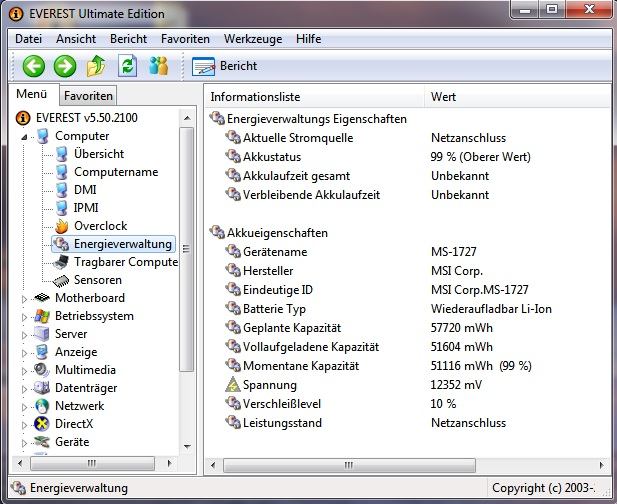Switch to the Menü tab
This screenshot has height=504, width=617.
[x=33, y=94]
